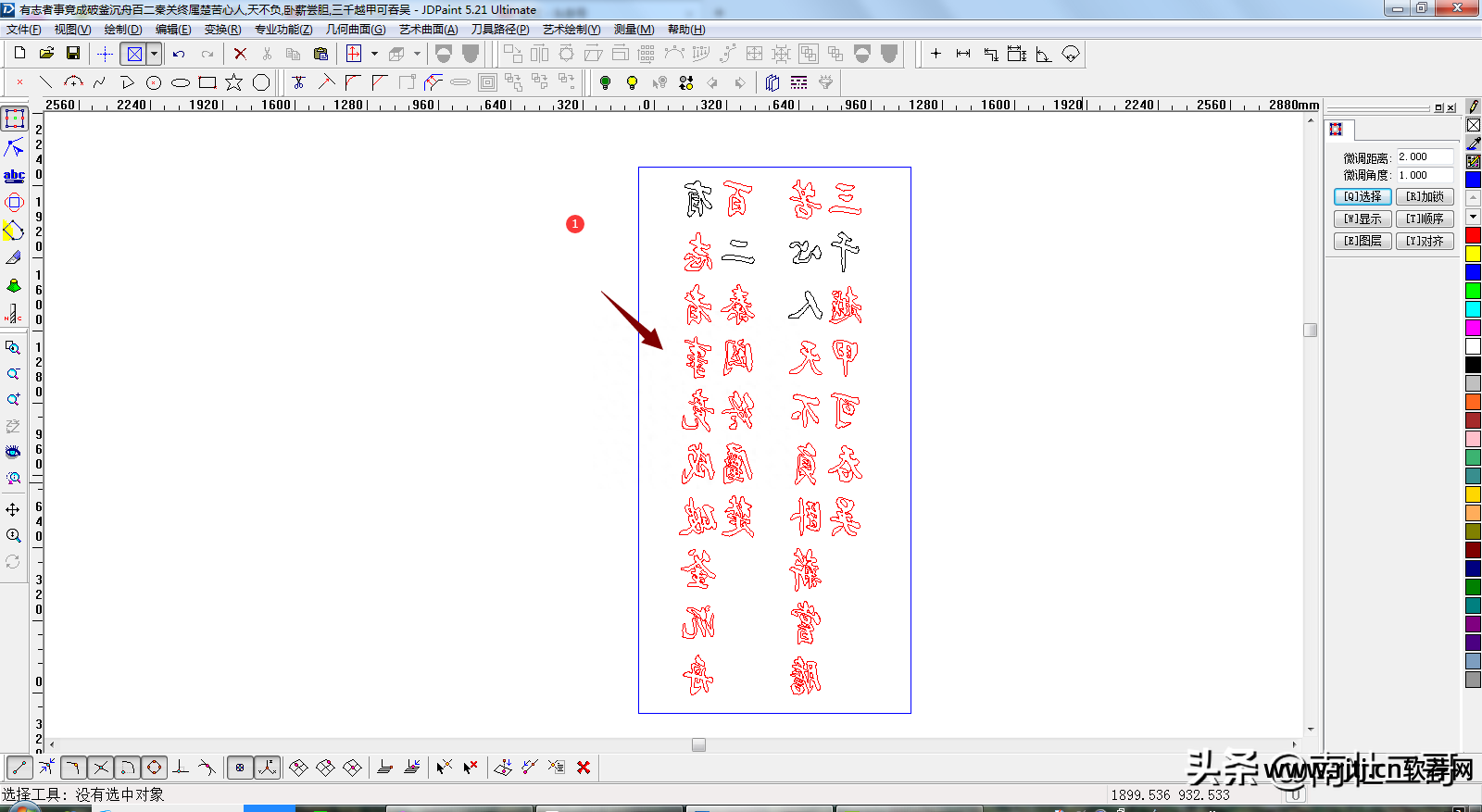This screenshot has height=812, width=1482.
Task: Choose the green color swatch
Action: point(1473,291)
